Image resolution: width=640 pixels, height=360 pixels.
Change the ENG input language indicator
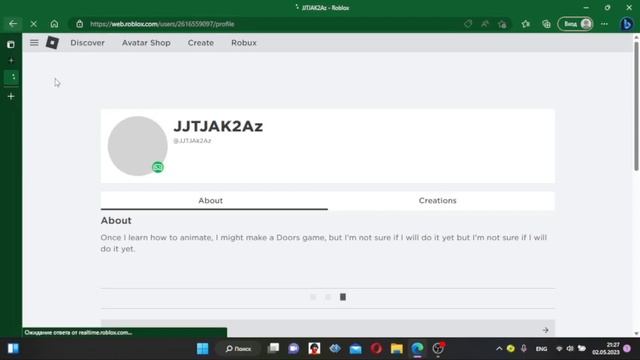541,349
